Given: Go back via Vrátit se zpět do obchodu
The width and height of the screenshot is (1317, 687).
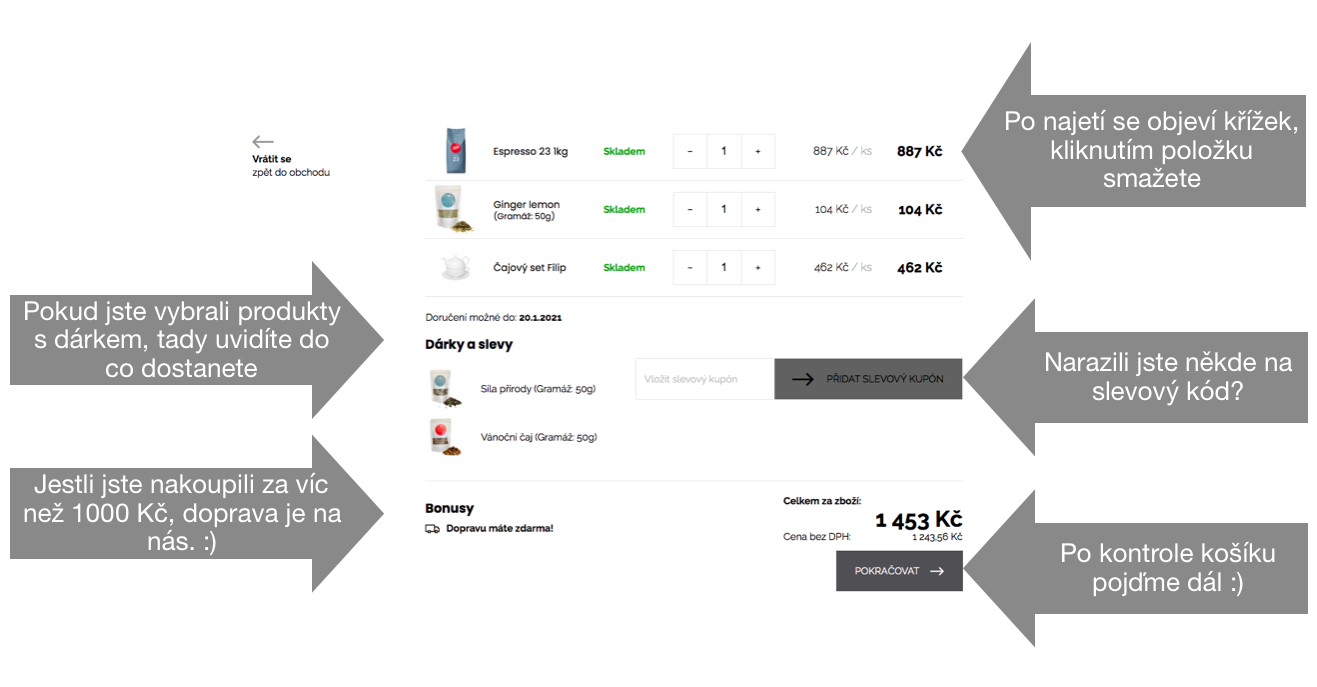Looking at the screenshot, I should [x=290, y=165].
